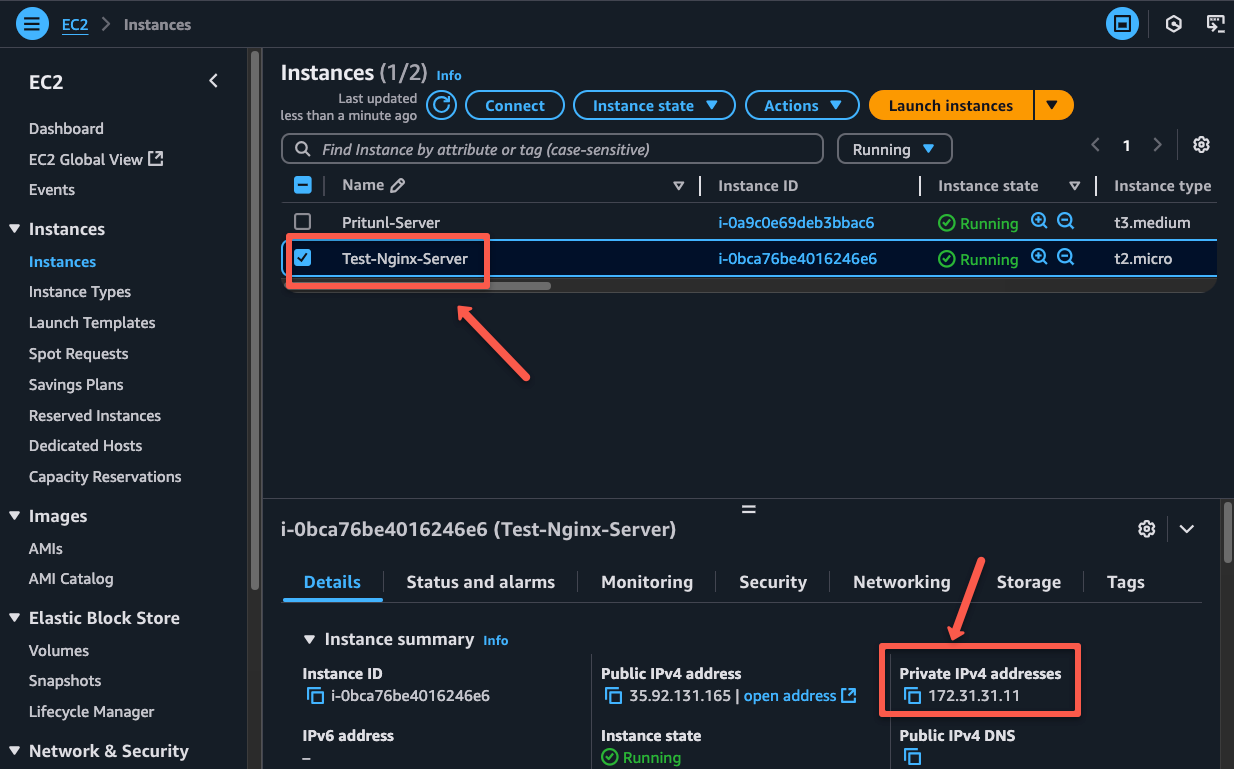
Task: Switch to the Monitoring tab
Action: pos(647,582)
